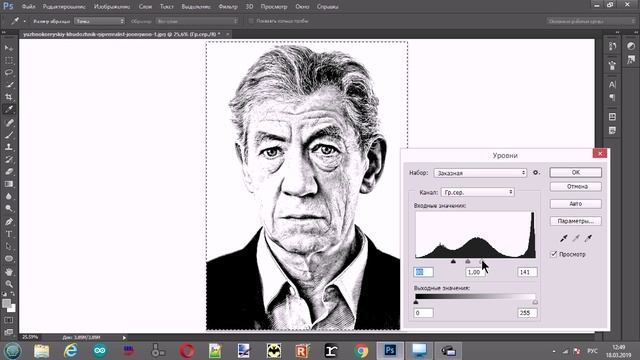640x360 pixels.
Task: Select the Hand tool
Action: coord(9,271)
